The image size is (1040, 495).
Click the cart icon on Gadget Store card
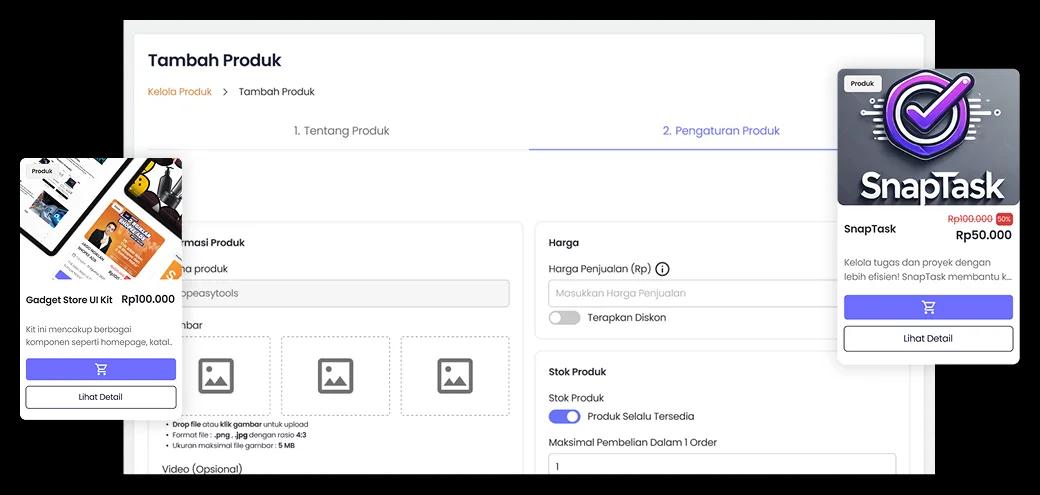click(101, 369)
